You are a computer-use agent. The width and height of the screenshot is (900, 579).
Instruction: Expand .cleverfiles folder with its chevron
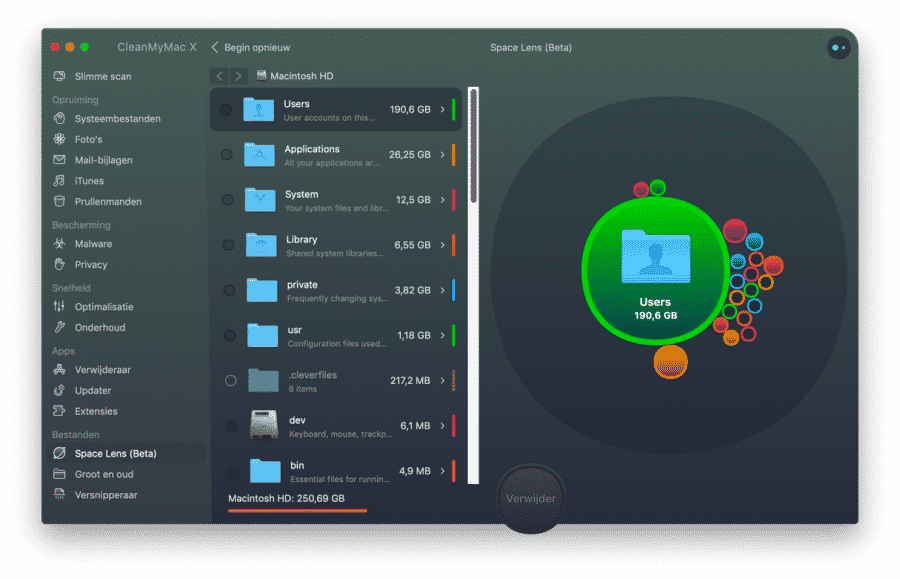point(443,380)
